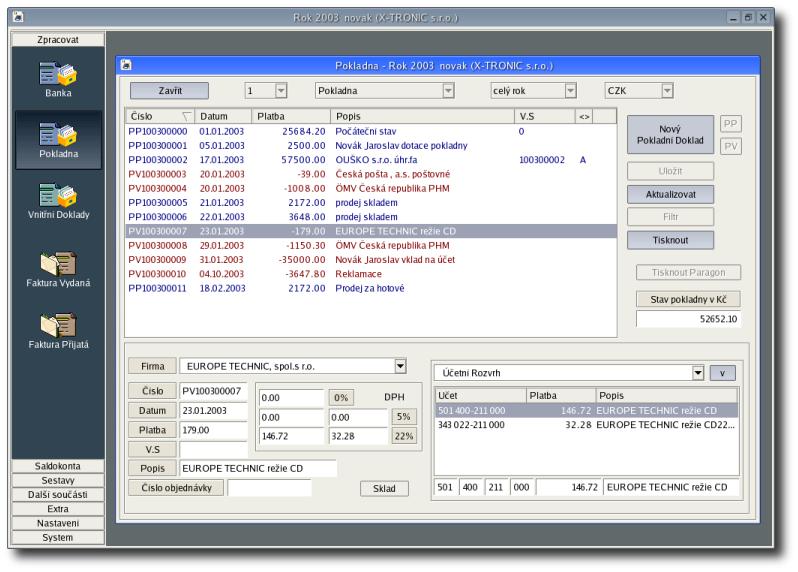Click the Zavřít button

pos(169,91)
